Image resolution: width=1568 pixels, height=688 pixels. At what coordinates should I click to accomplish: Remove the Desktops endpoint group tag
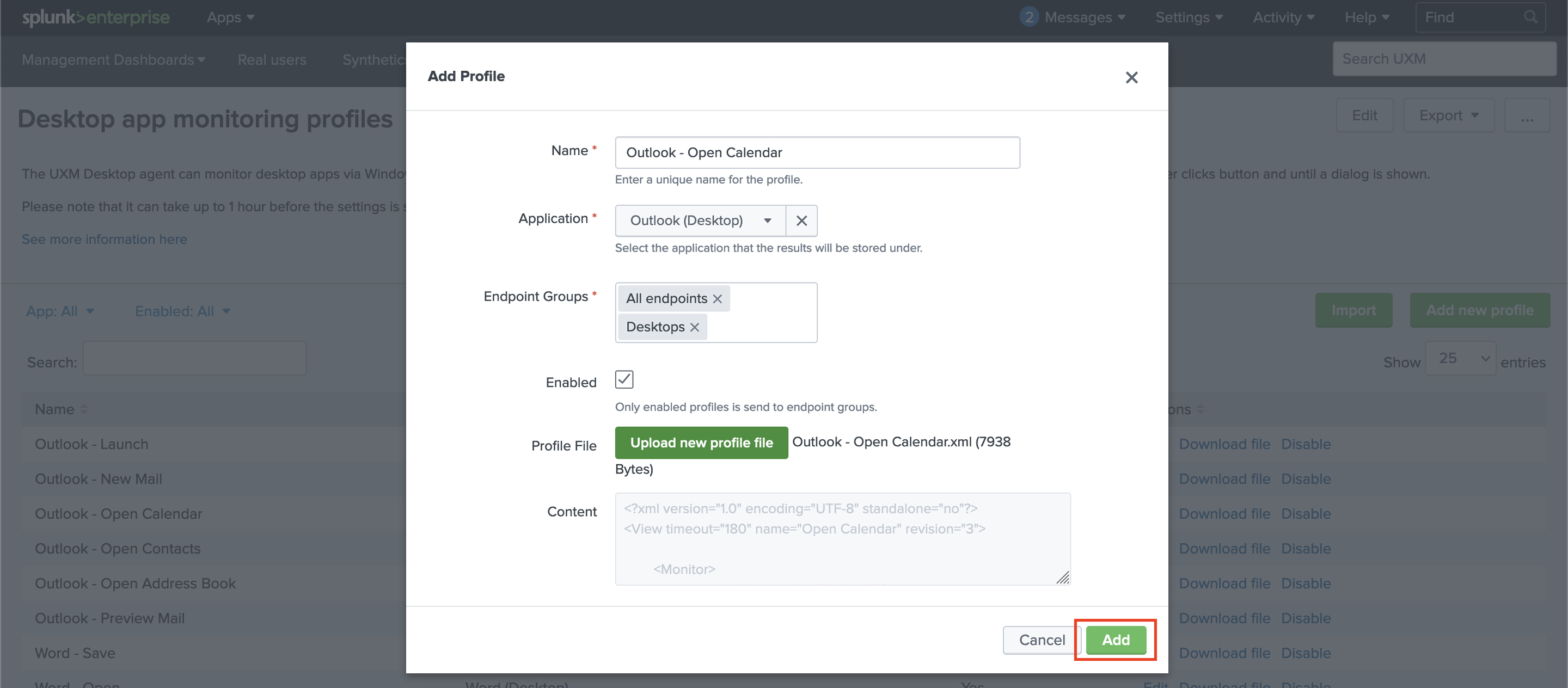coord(694,327)
